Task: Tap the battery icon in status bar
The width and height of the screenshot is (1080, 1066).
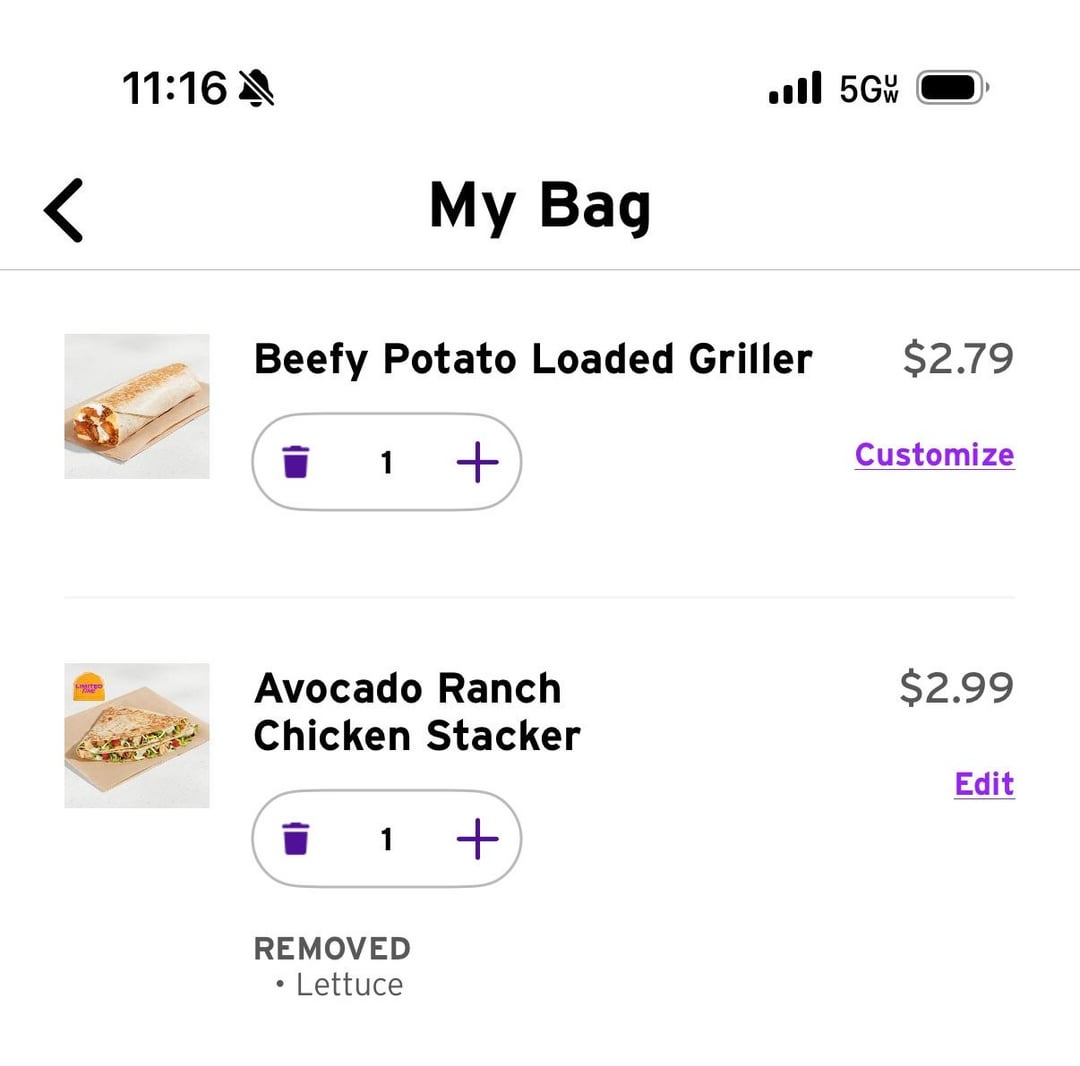Action: pyautogui.click(x=952, y=89)
